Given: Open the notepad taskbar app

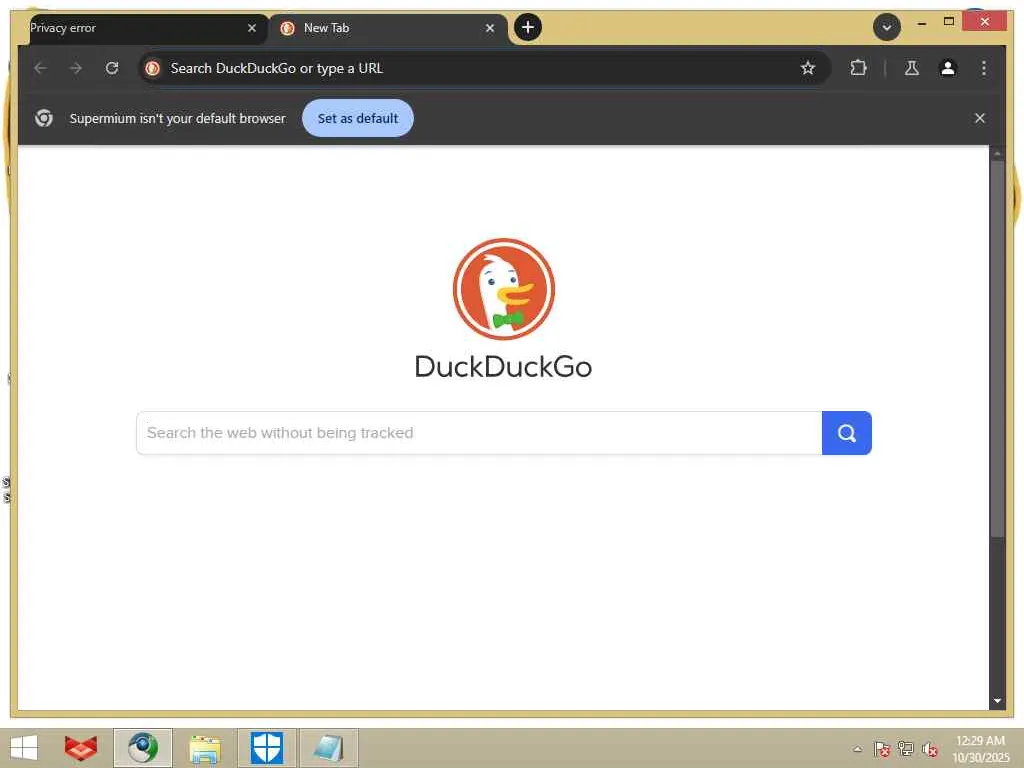Looking at the screenshot, I should [328, 748].
